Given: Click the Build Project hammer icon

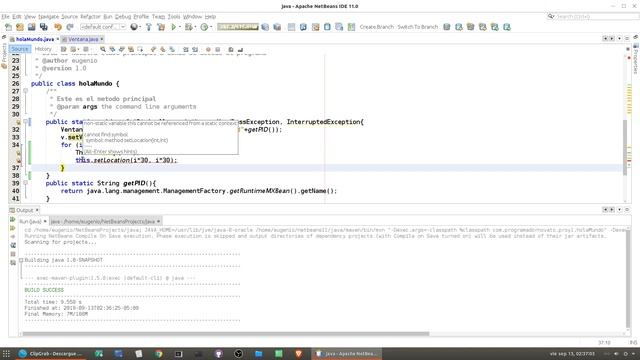Looking at the screenshot, I should point(149,27).
